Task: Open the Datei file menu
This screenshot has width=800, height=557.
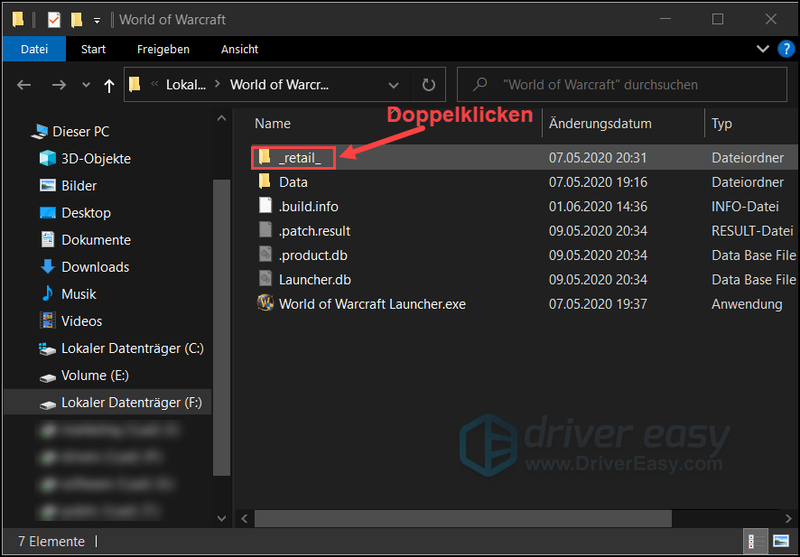Action: click(34, 49)
